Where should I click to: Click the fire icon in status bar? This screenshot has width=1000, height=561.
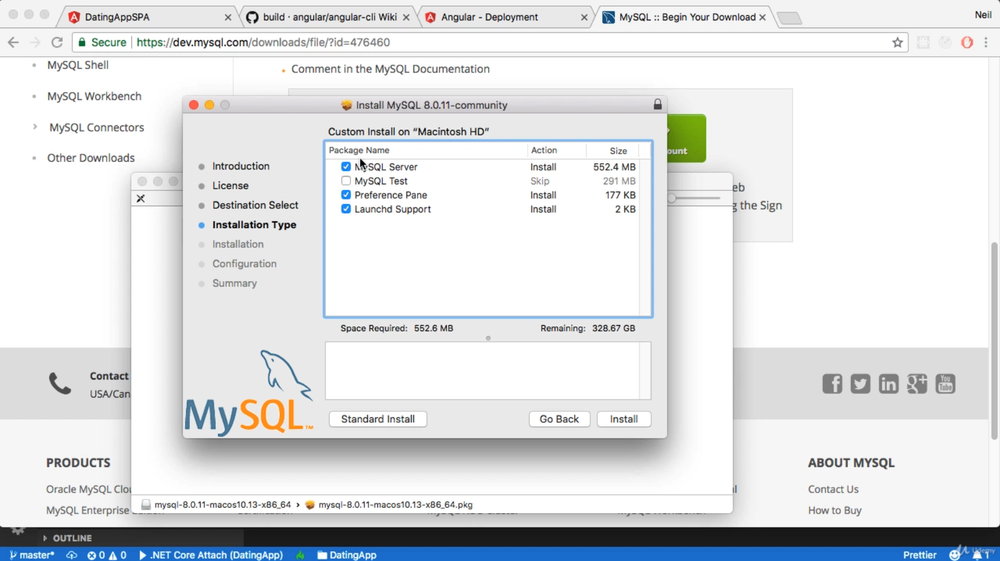[x=300, y=555]
